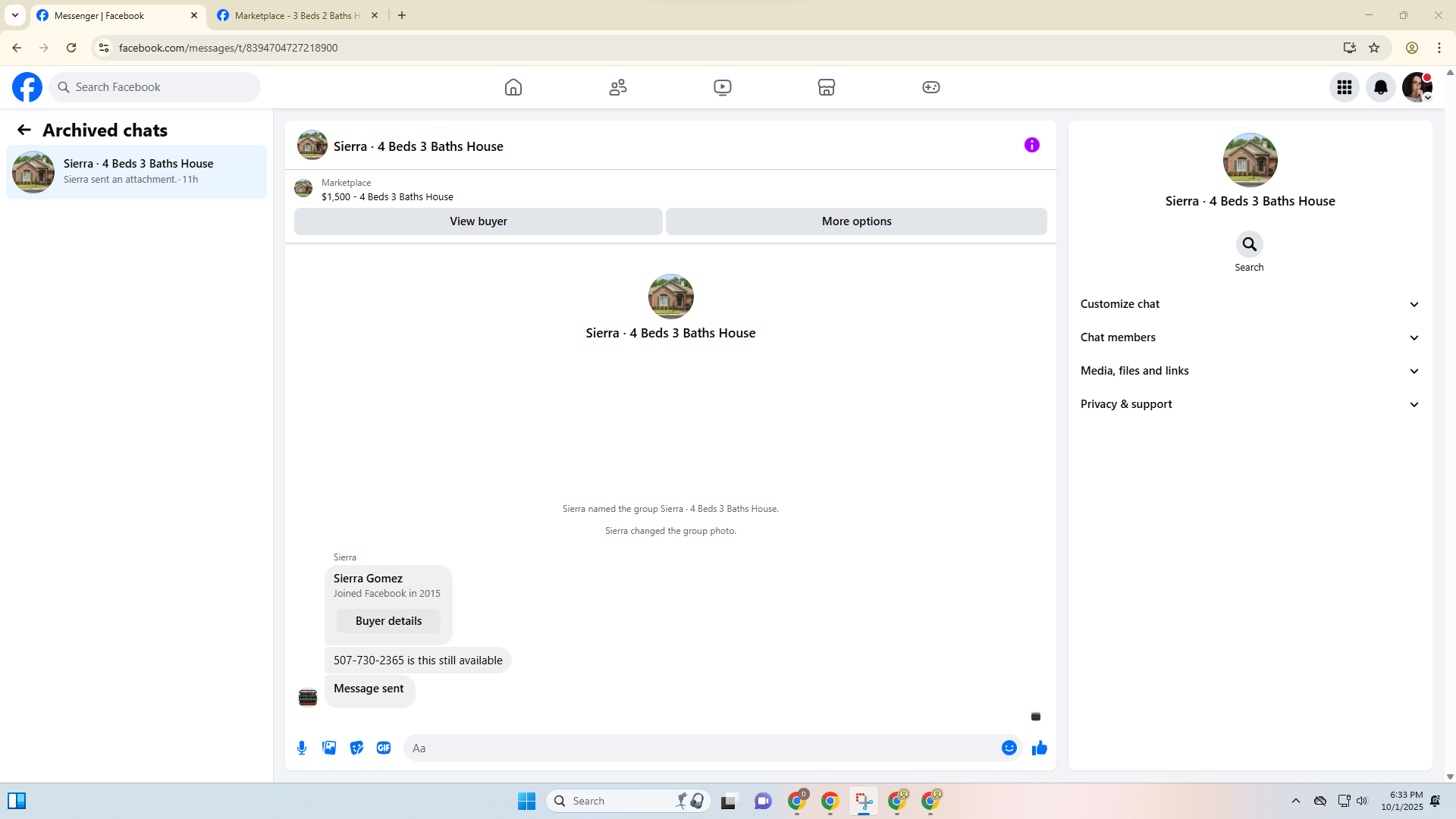This screenshot has width=1456, height=819.
Task: Open the emoji picker smiley icon
Action: 1009,748
